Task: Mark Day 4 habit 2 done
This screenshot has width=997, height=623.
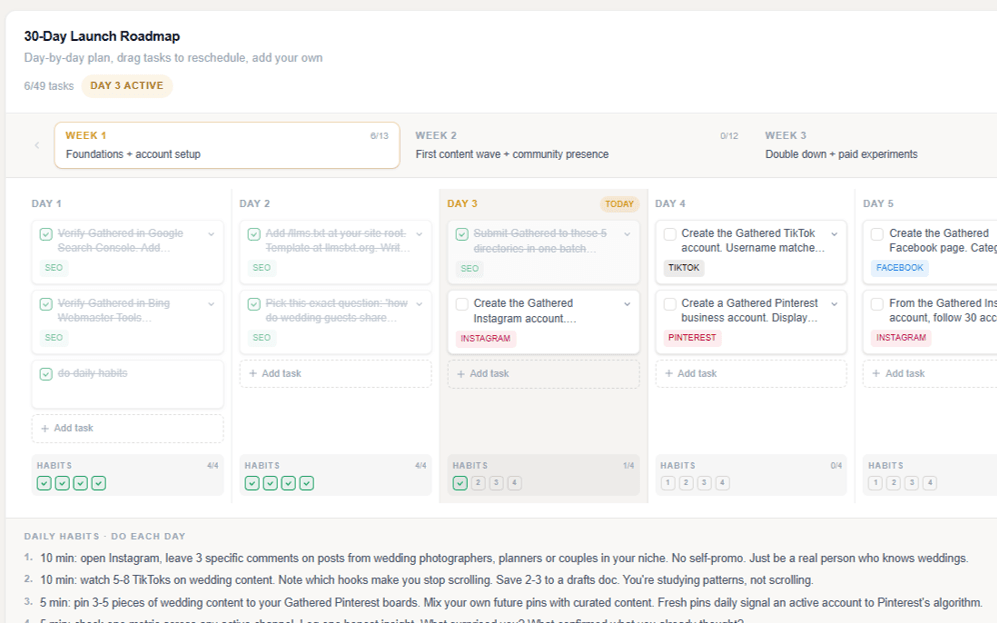Action: click(686, 483)
